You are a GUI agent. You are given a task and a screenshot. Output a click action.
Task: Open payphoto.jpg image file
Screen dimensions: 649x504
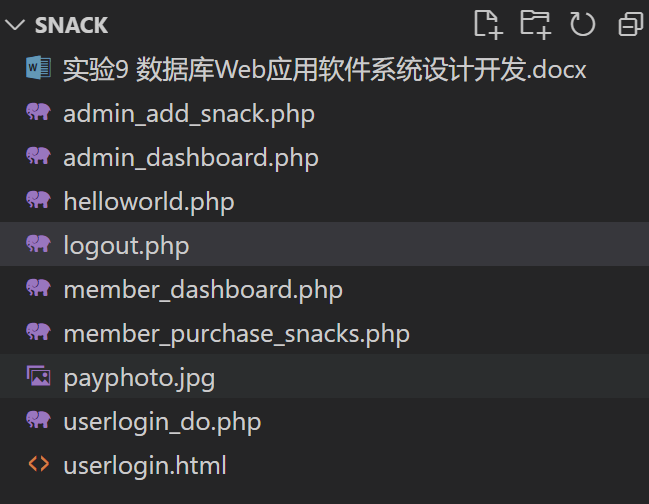tap(324, 377)
